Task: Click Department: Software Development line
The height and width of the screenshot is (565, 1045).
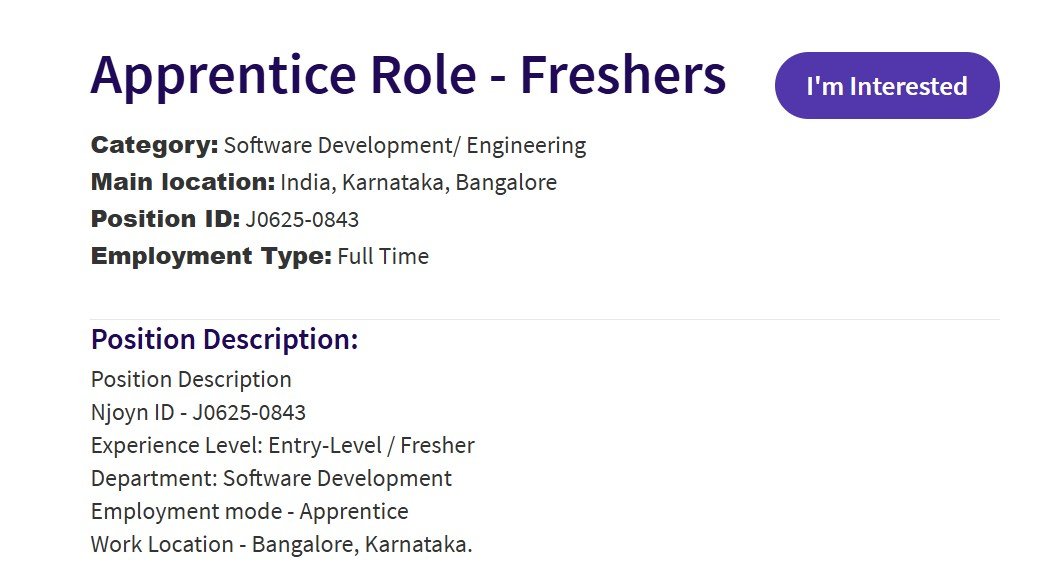Action: [271, 478]
